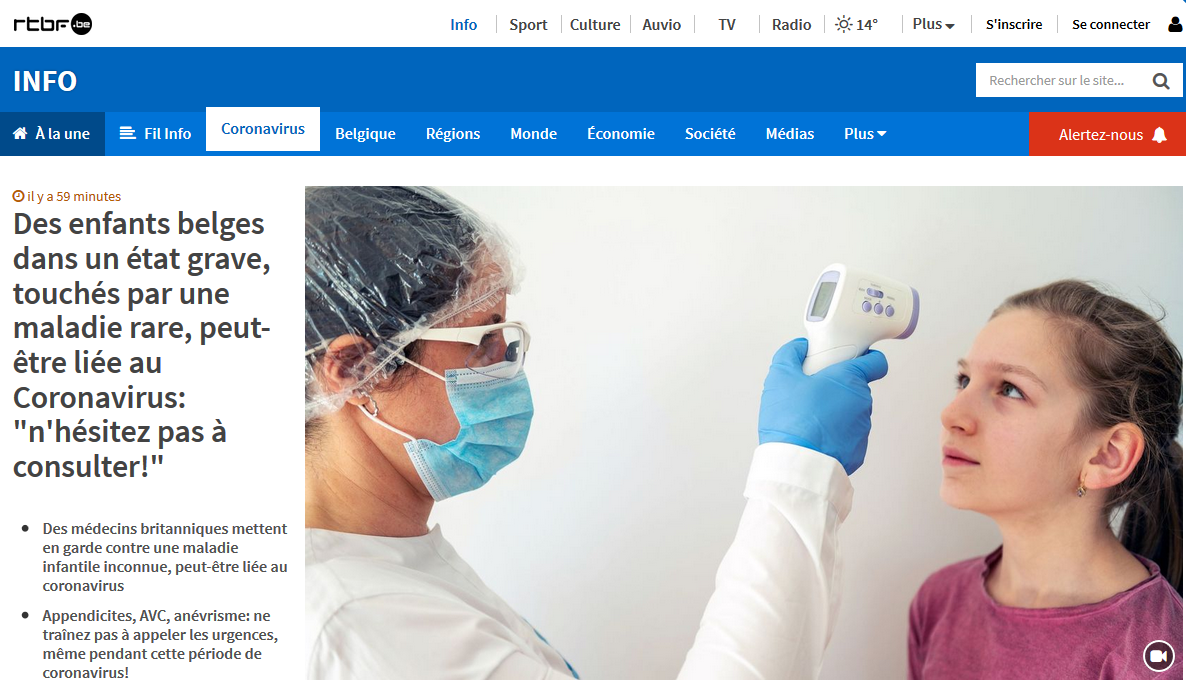Click the S'inscrire link
Viewport: 1186px width, 686px height.
1014,24
